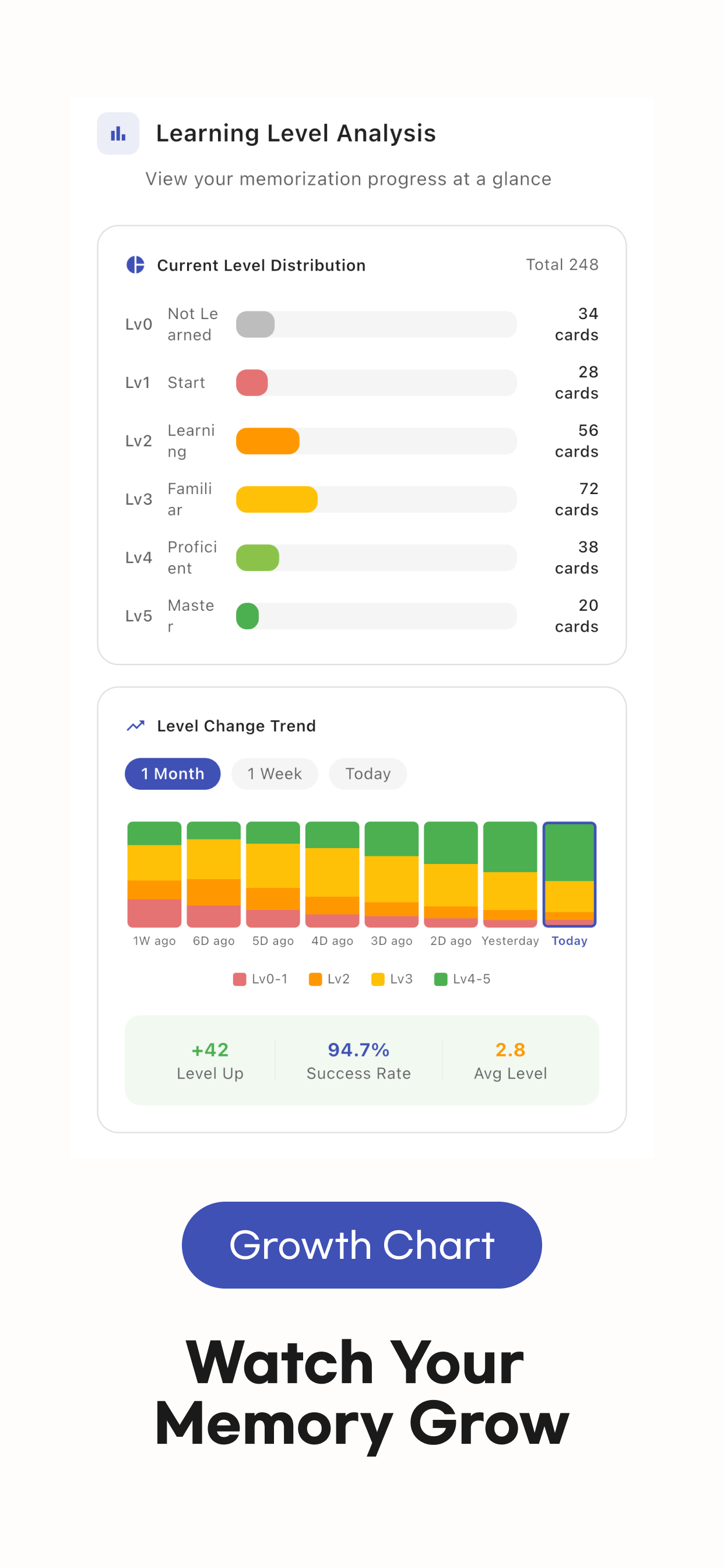Click the Lv5 Master level label
The width and height of the screenshot is (724, 1568).
pos(170,616)
